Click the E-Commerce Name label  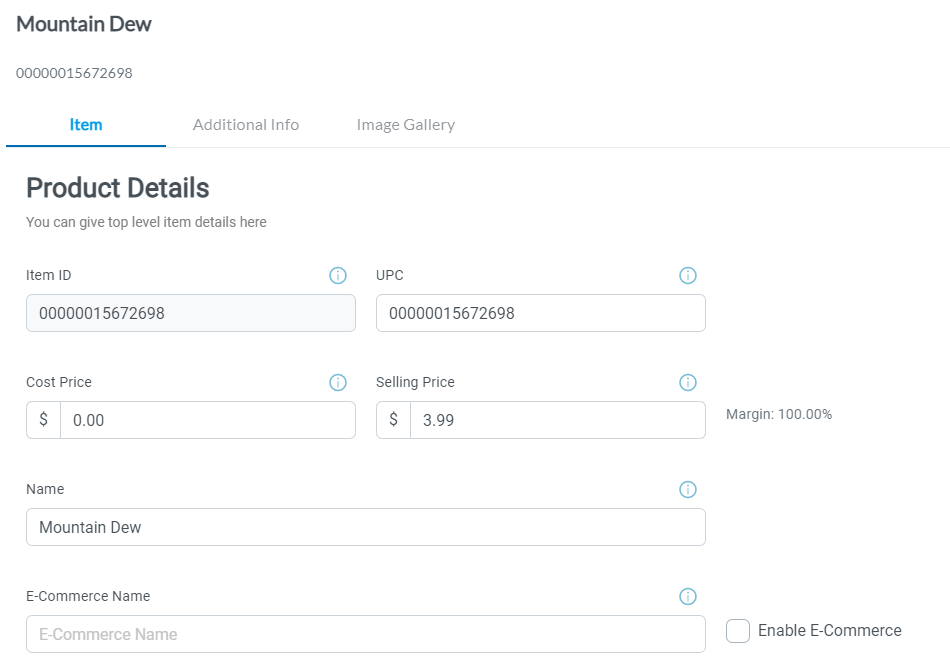tap(88, 596)
